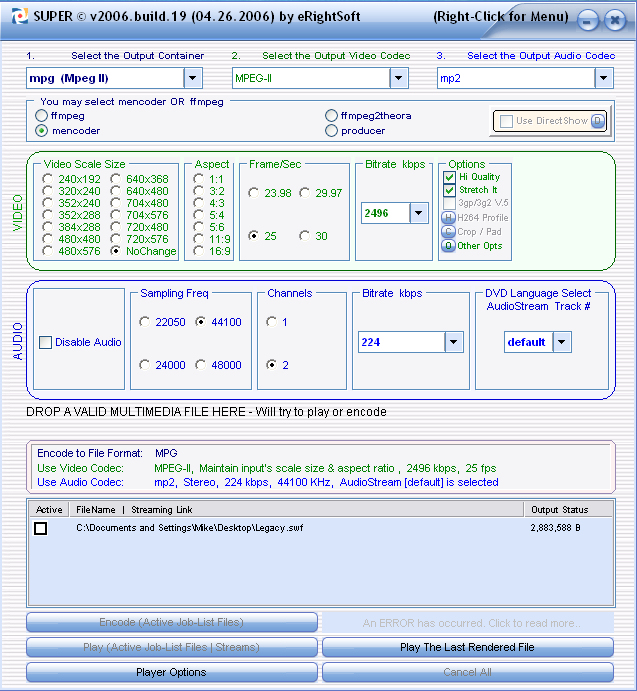Image resolution: width=637 pixels, height=691 pixels.
Task: Click the 2496 video bitrate field
Action: (386, 213)
